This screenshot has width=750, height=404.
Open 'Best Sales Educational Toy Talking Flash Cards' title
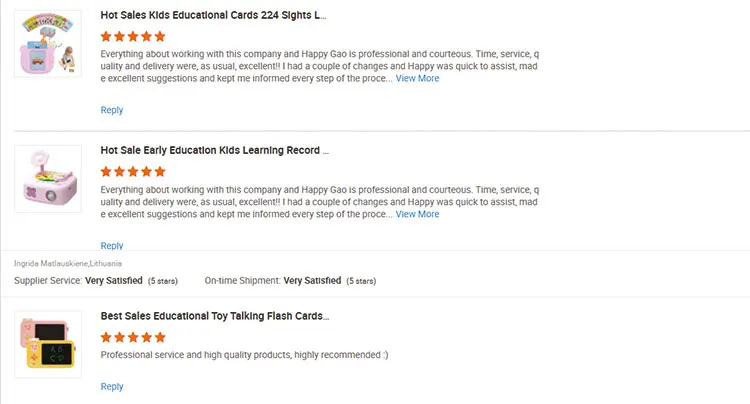click(214, 316)
